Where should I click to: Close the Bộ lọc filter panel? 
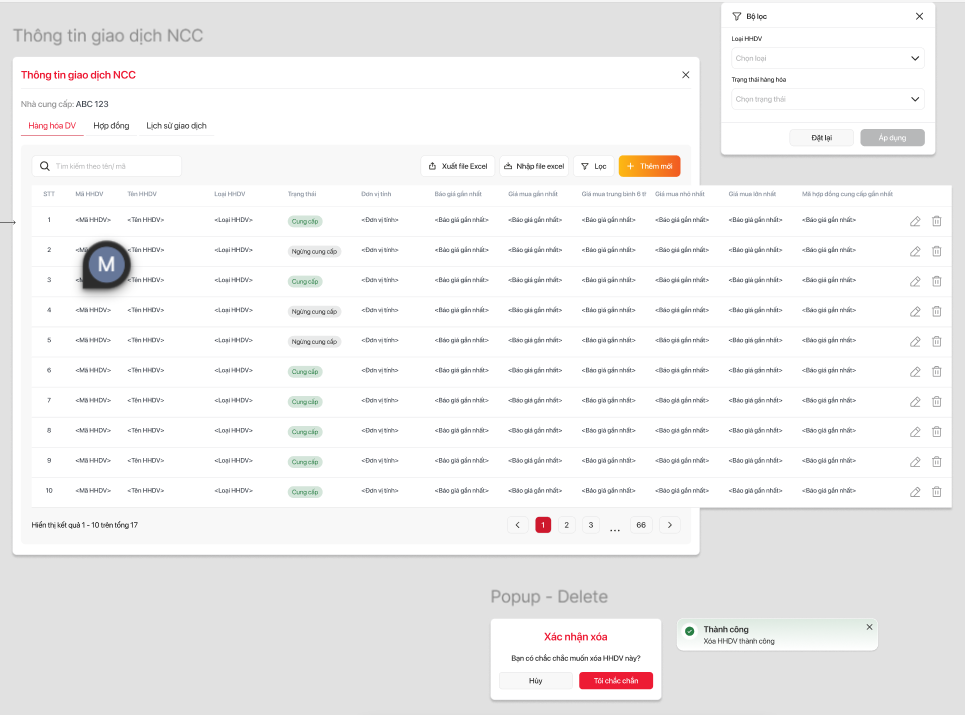[919, 16]
